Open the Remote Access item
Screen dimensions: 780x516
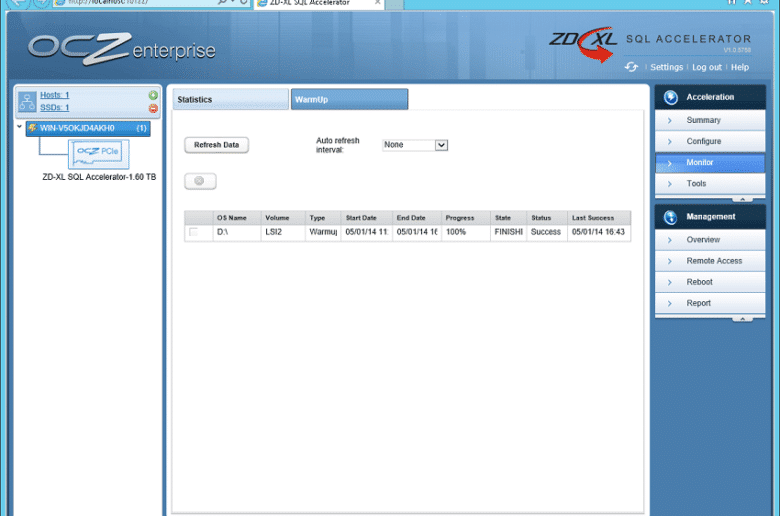[x=710, y=261]
